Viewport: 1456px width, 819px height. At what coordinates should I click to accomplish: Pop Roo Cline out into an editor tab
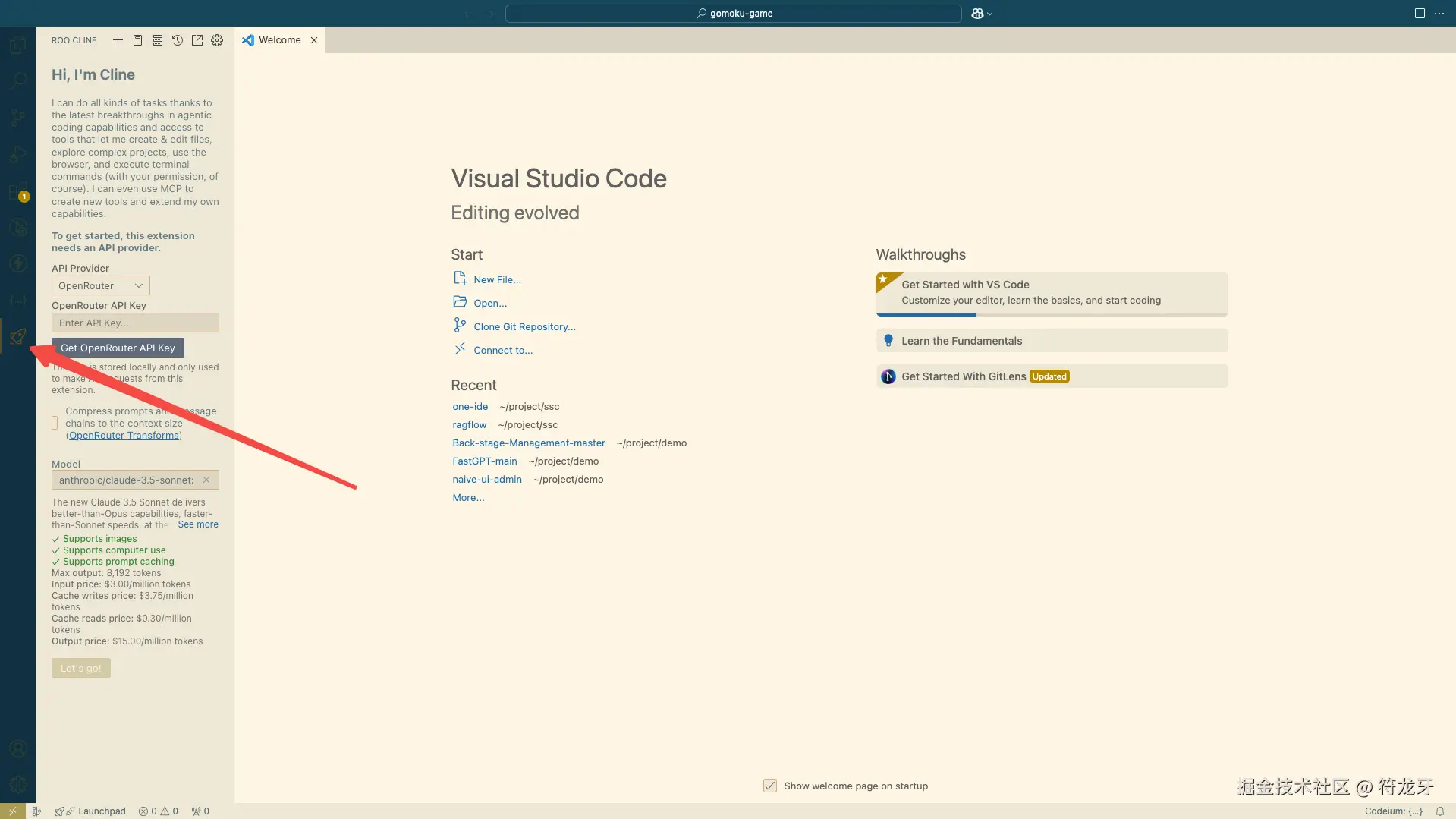[197, 40]
